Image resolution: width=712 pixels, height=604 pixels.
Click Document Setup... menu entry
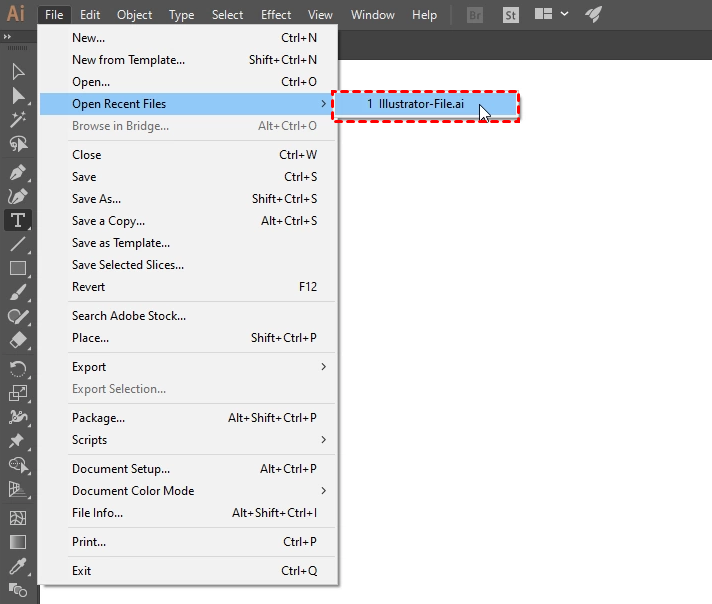click(x=121, y=469)
